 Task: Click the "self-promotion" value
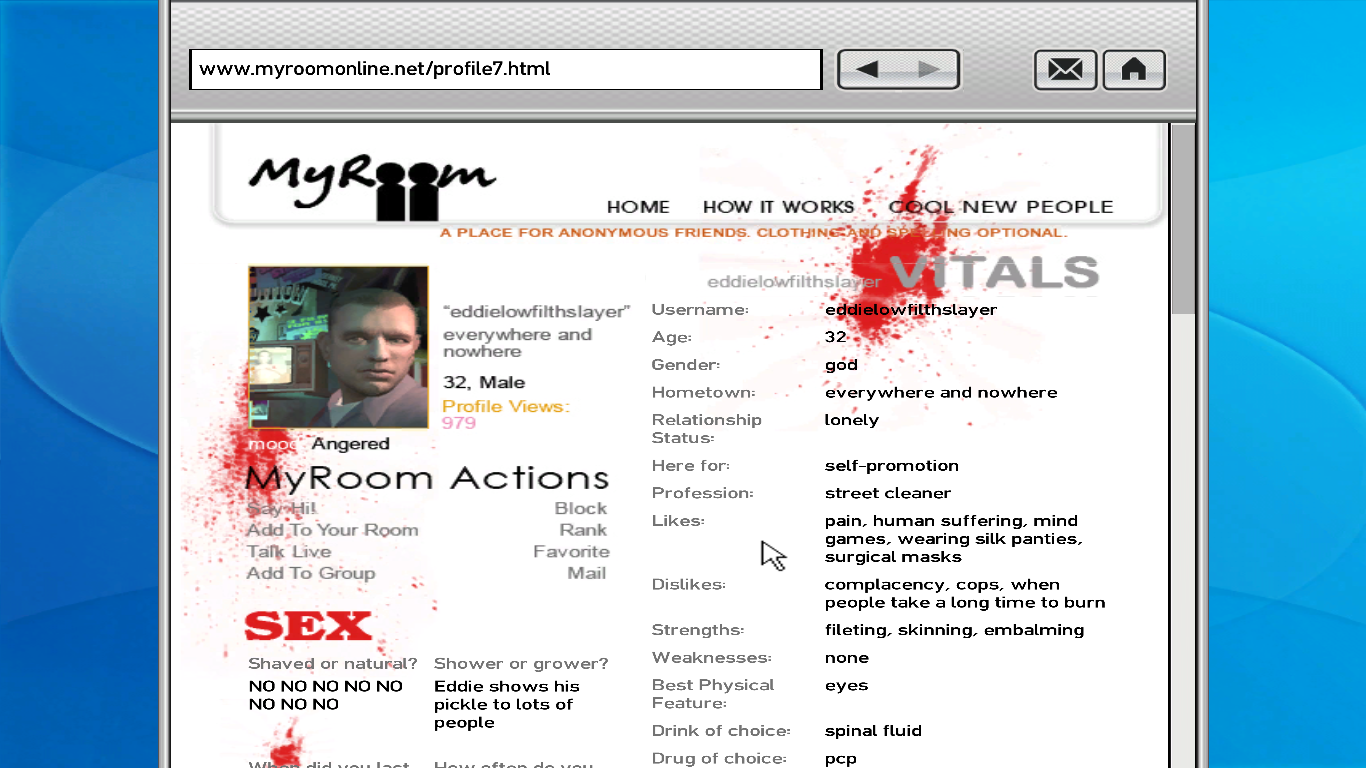[x=892, y=466]
